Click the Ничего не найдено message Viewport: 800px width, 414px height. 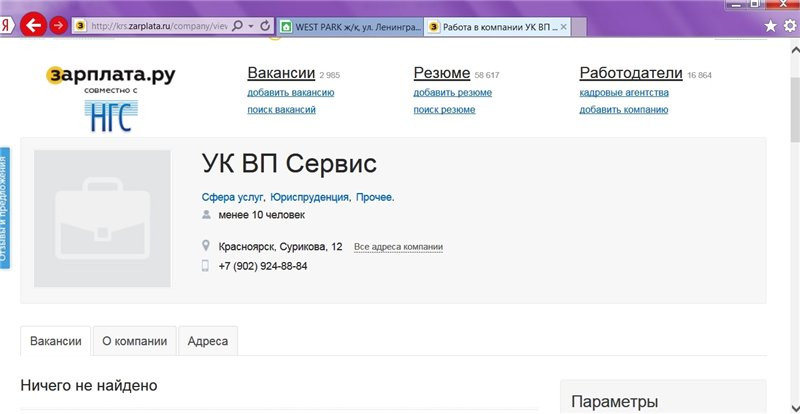89,385
